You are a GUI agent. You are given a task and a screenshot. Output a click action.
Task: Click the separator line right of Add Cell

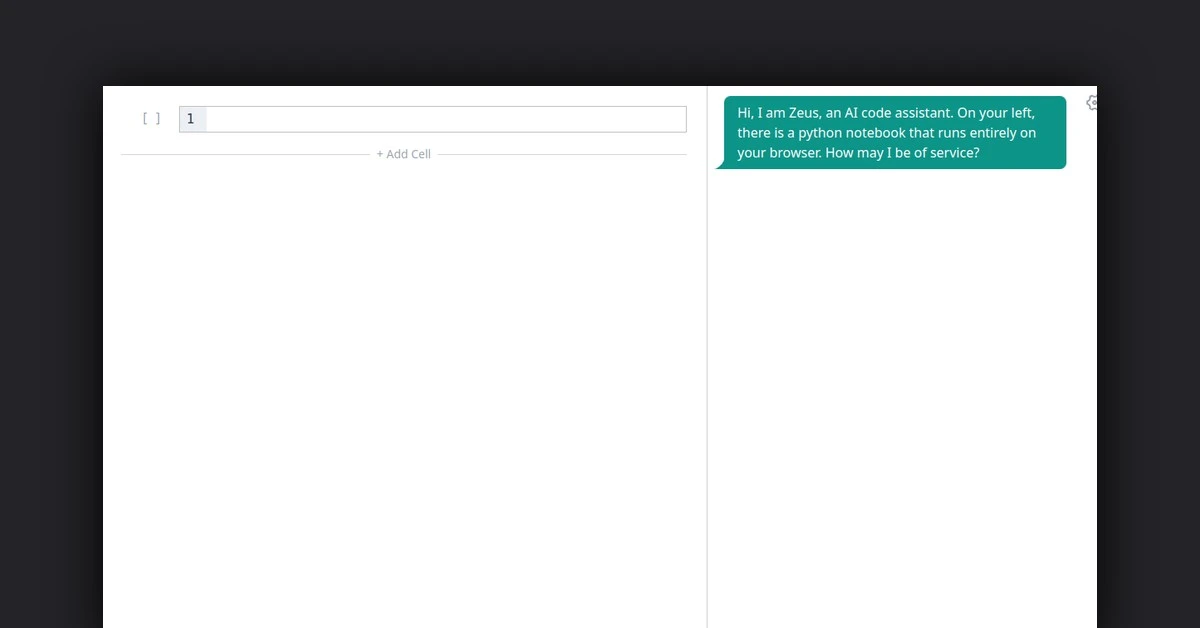coord(560,154)
